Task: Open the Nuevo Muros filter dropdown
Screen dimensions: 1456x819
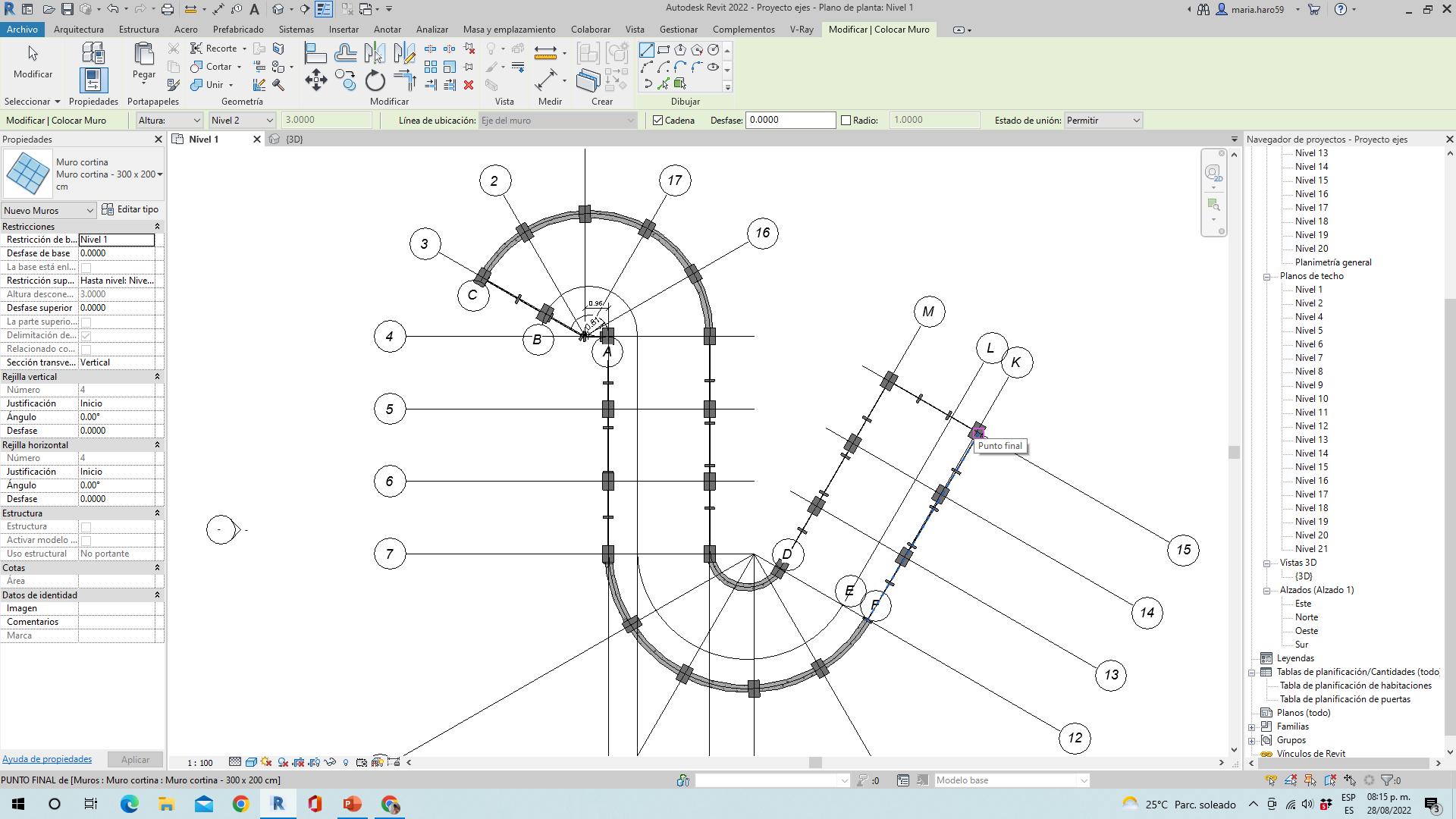Action: pos(49,211)
